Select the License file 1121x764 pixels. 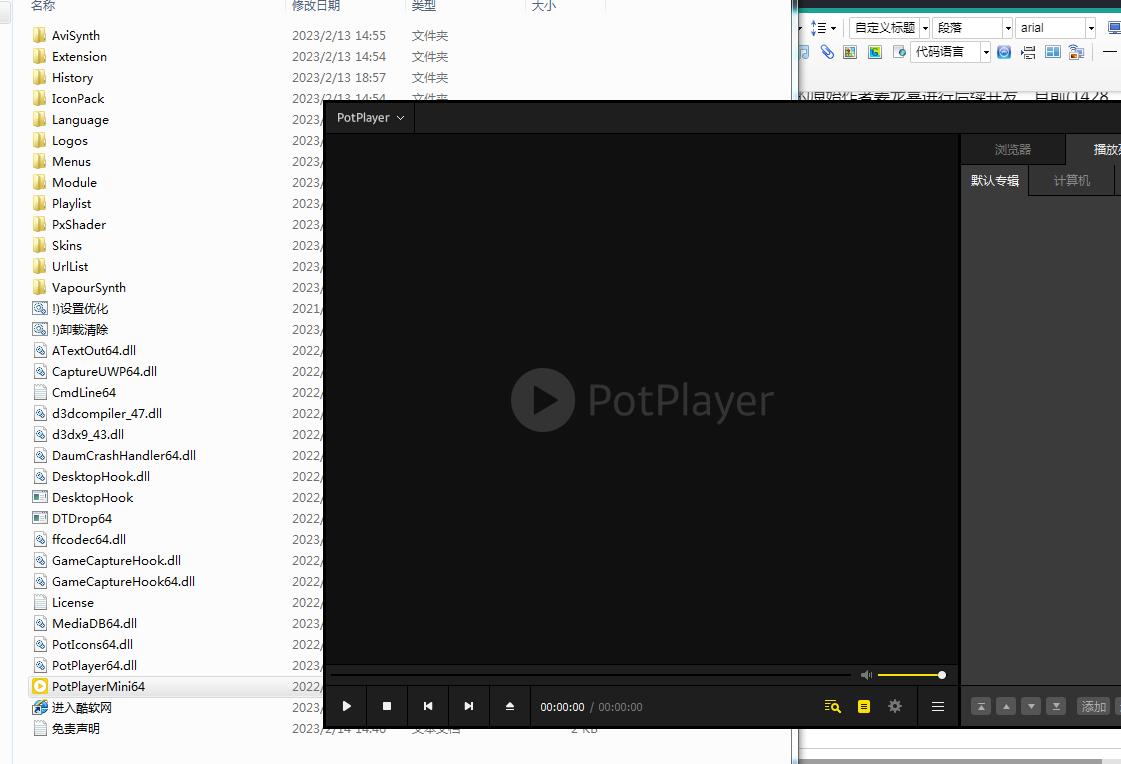(72, 602)
